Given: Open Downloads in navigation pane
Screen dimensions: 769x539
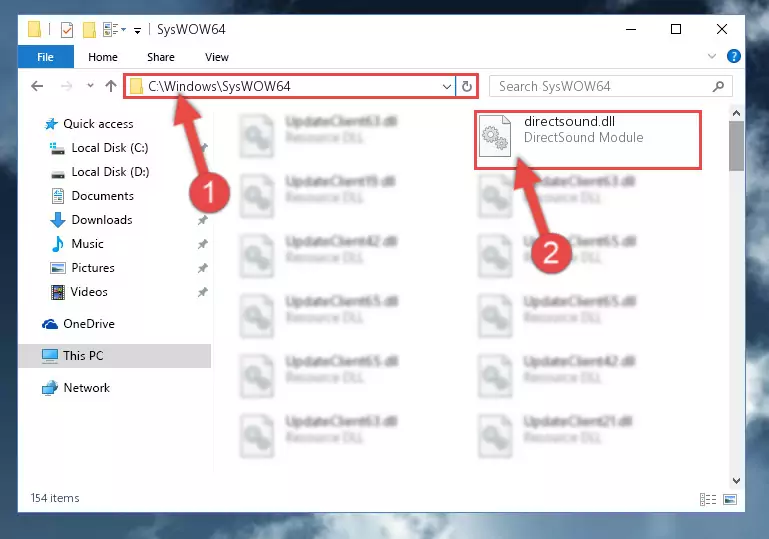Looking at the screenshot, I should (102, 220).
